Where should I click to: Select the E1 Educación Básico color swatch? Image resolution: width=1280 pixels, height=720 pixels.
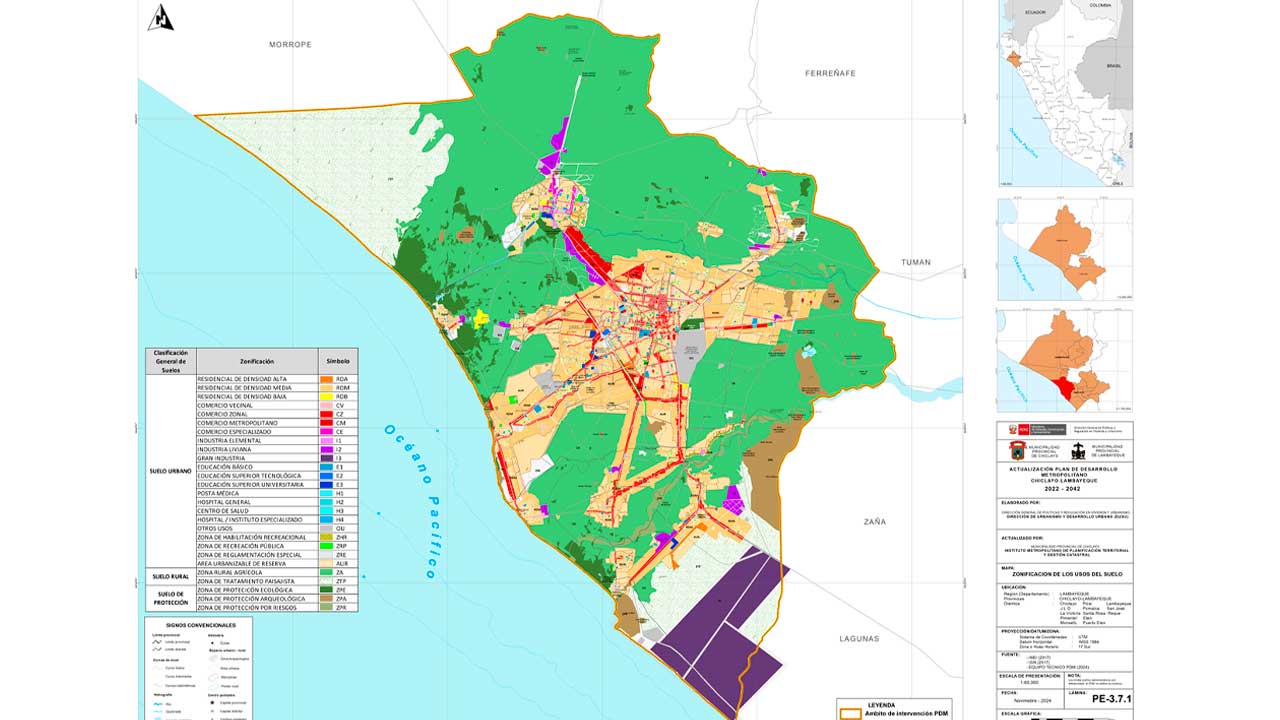pos(327,467)
